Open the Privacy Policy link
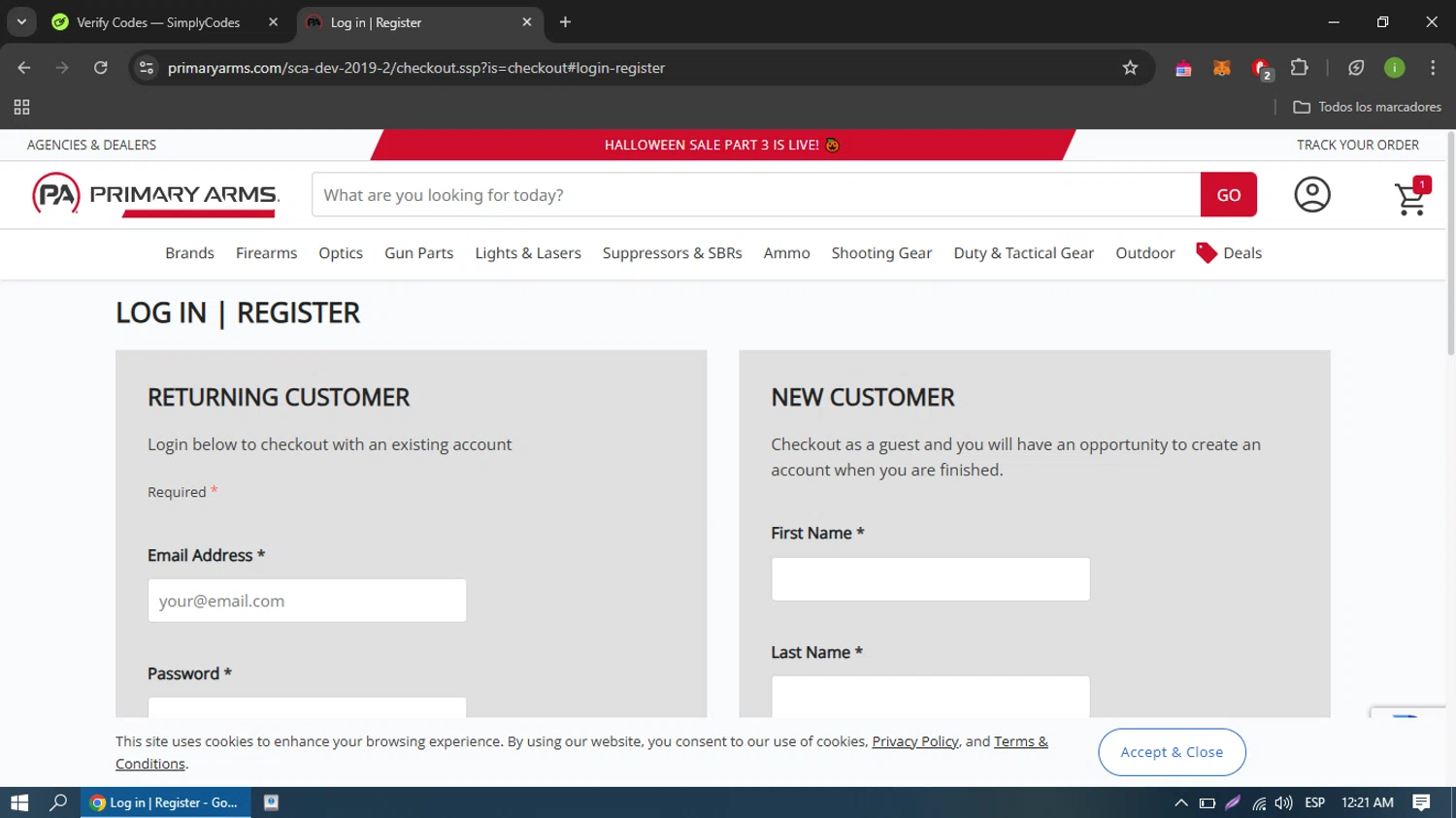This screenshot has height=818, width=1456. (x=915, y=741)
